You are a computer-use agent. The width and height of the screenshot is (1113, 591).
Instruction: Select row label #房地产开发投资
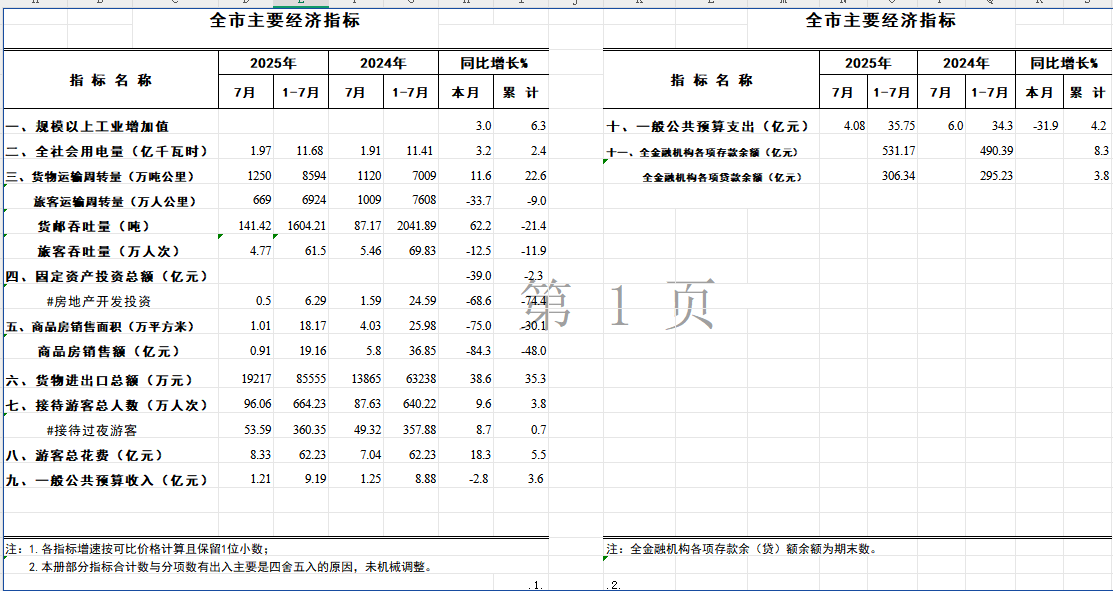[99, 302]
